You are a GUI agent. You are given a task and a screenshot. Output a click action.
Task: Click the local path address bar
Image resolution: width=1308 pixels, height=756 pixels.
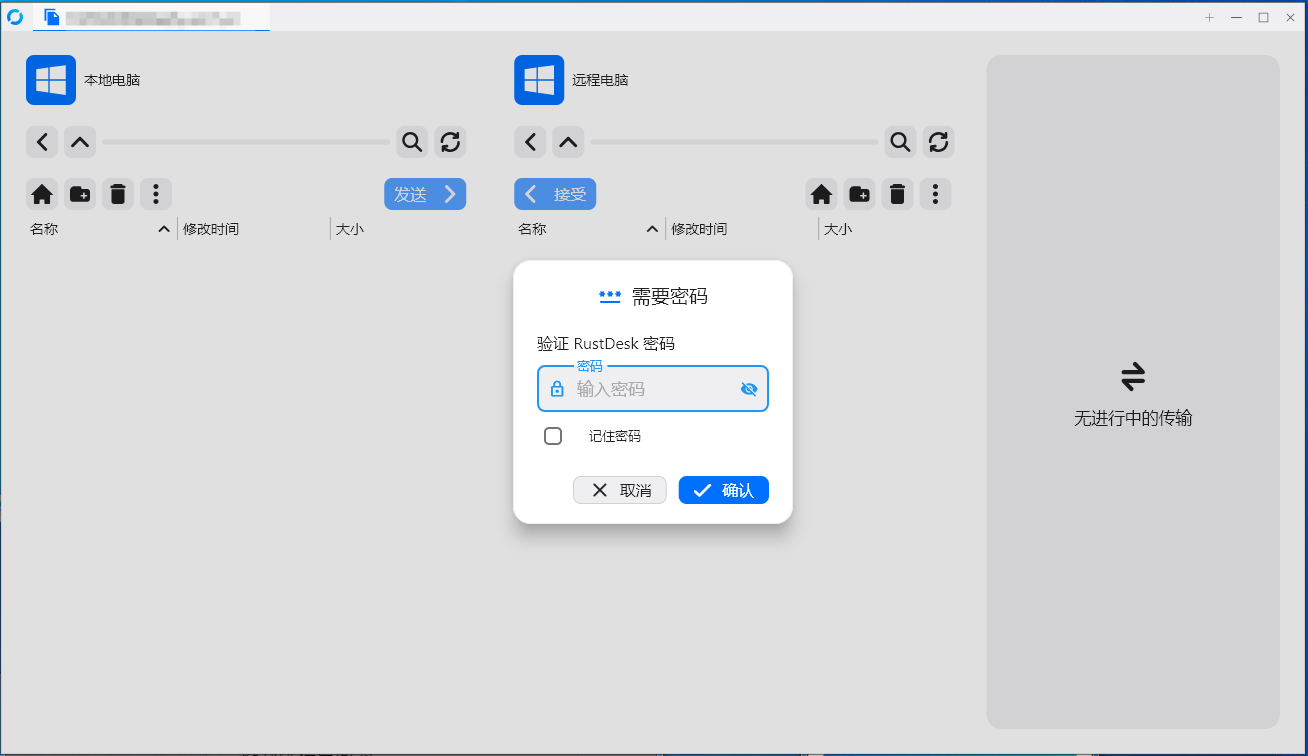coord(246,142)
